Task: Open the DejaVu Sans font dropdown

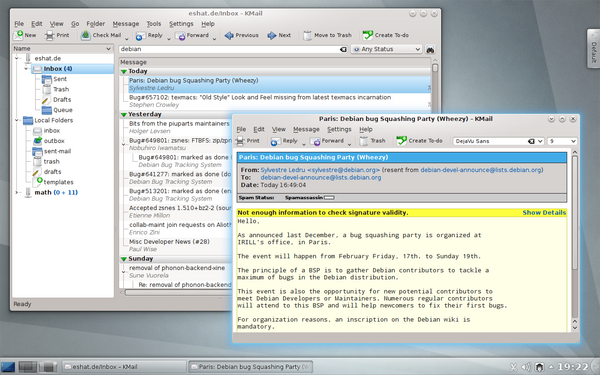Action: coord(540,141)
